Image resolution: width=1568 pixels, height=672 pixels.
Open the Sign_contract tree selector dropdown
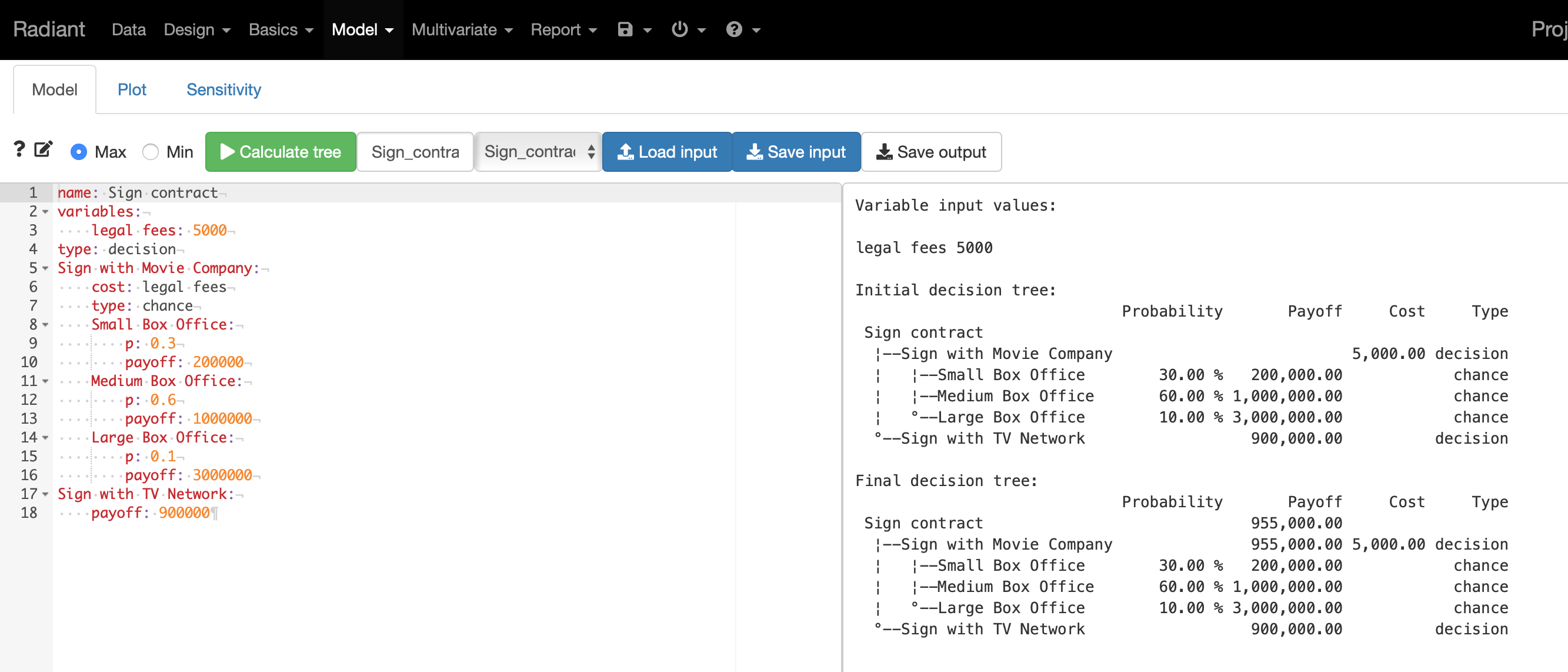(x=538, y=152)
